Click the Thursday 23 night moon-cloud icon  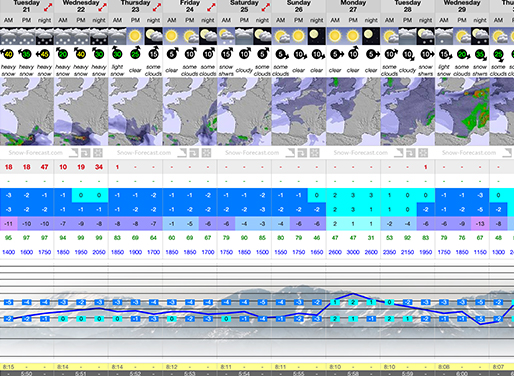(153, 36)
